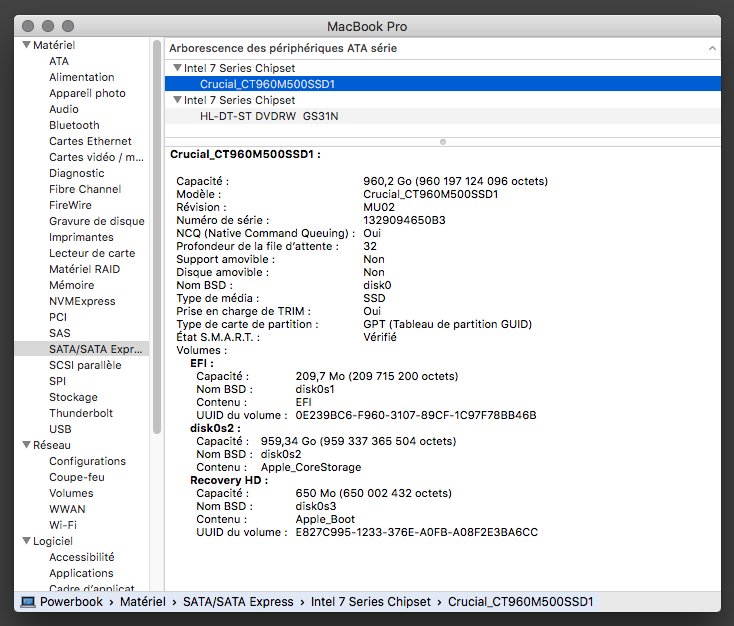The image size is (734, 626).
Task: Select Fibre Channel item
Action: point(85,189)
